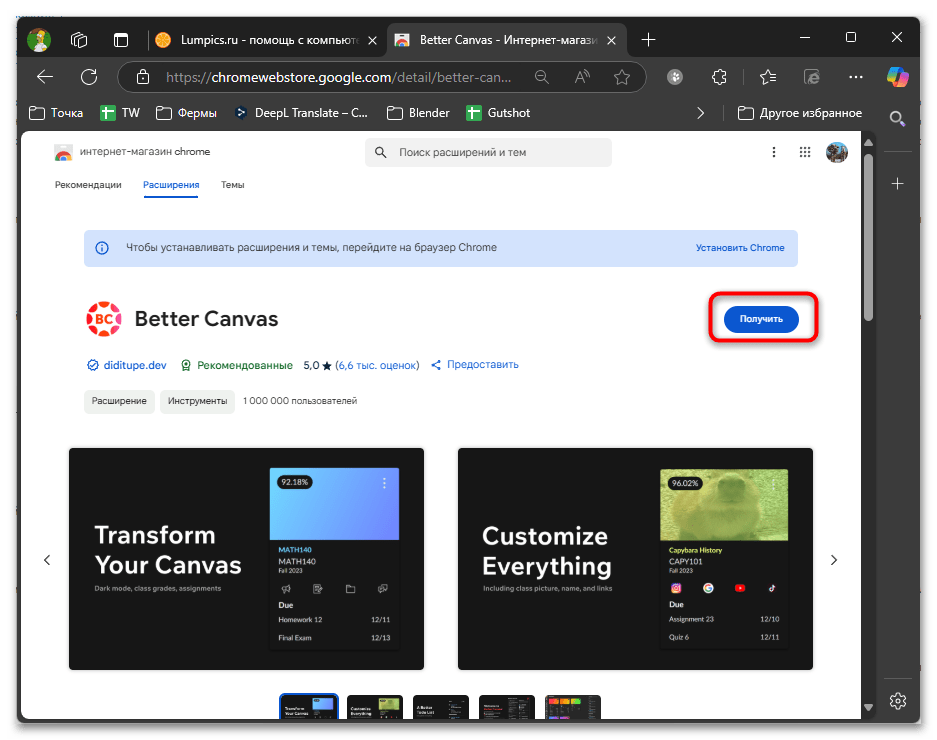Open the 6,6 тыс. оценок ratings link
This screenshot has height=740, width=937.
tap(377, 365)
